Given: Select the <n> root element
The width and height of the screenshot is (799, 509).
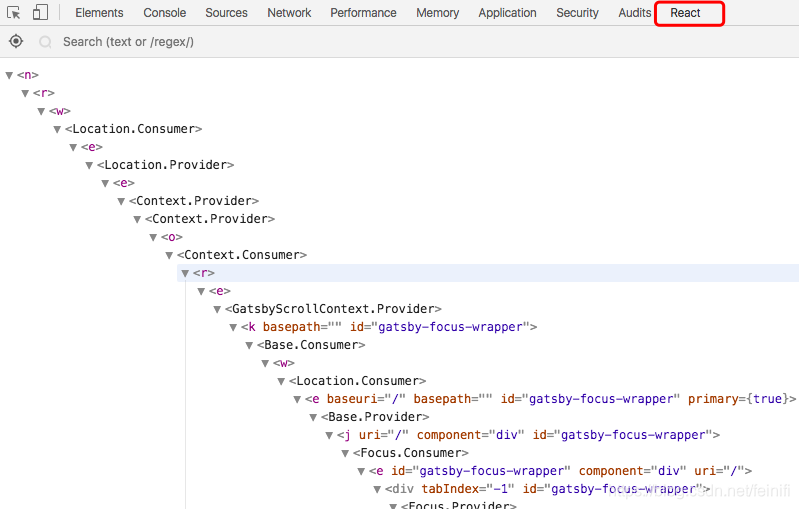Looking at the screenshot, I should pos(28,75).
